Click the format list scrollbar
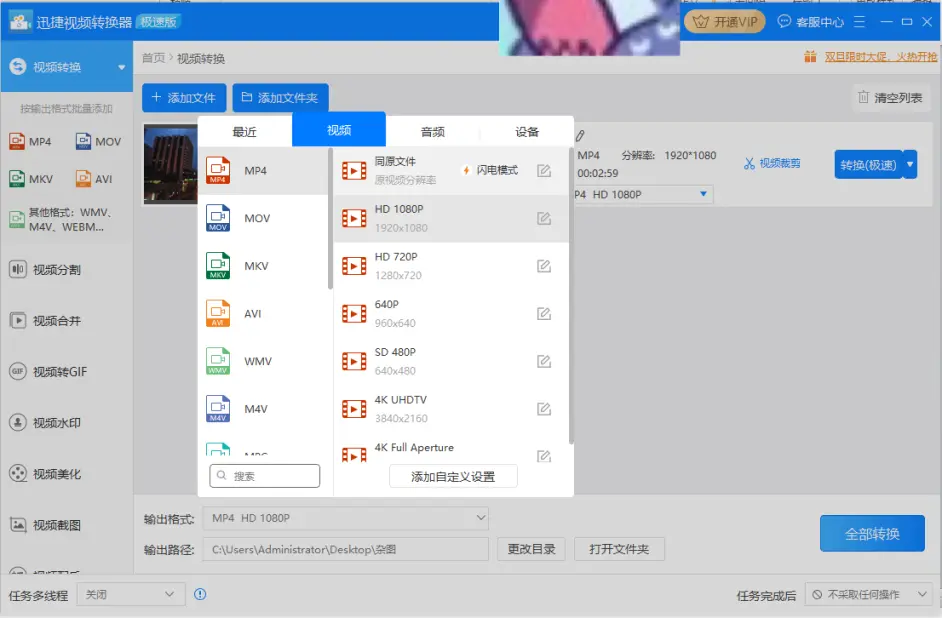 click(x=330, y=219)
